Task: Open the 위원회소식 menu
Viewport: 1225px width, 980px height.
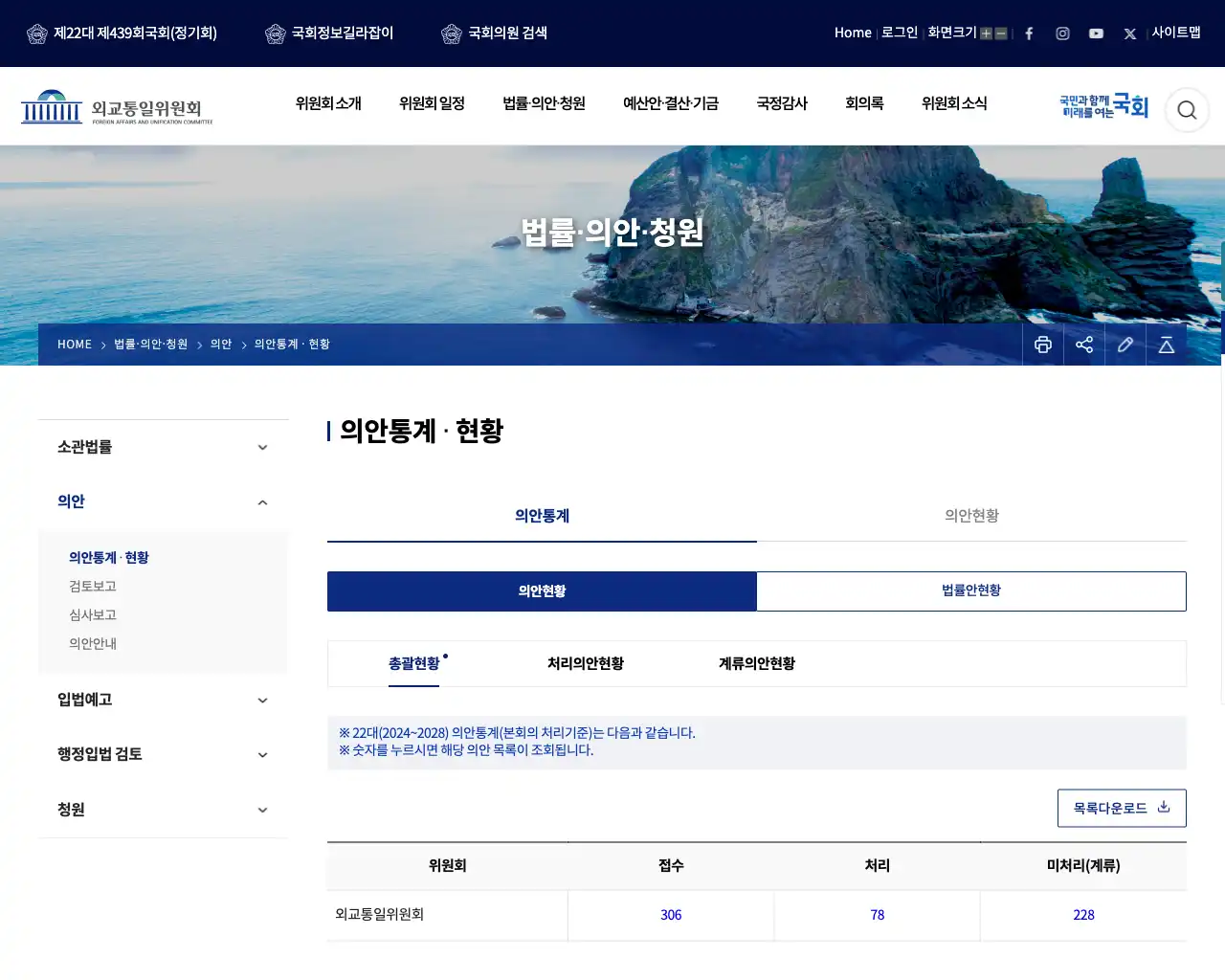Action: [x=954, y=103]
